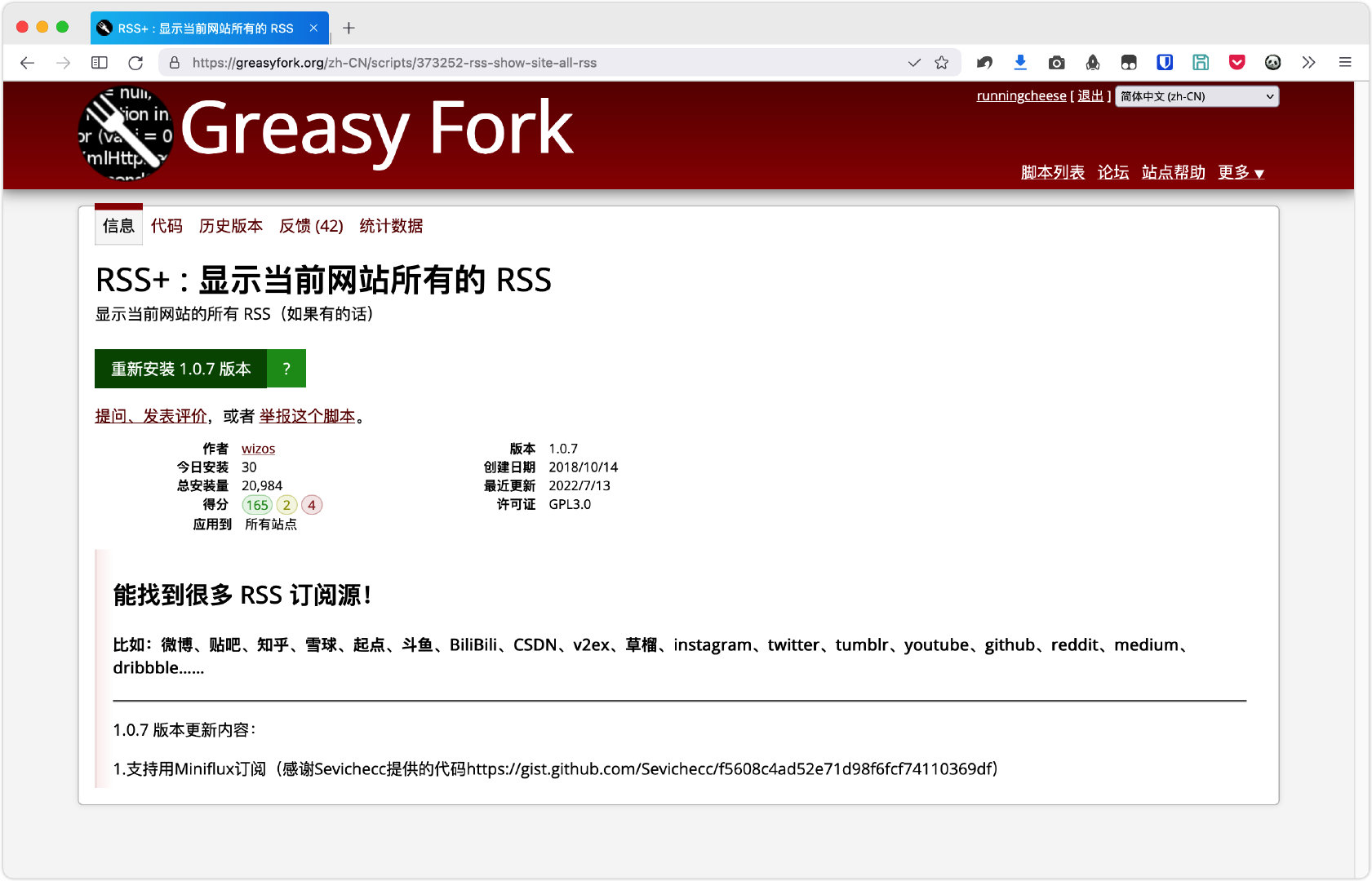Screen dimensions: 1372x881
Task: Open a new browser tab
Action: [x=349, y=29]
